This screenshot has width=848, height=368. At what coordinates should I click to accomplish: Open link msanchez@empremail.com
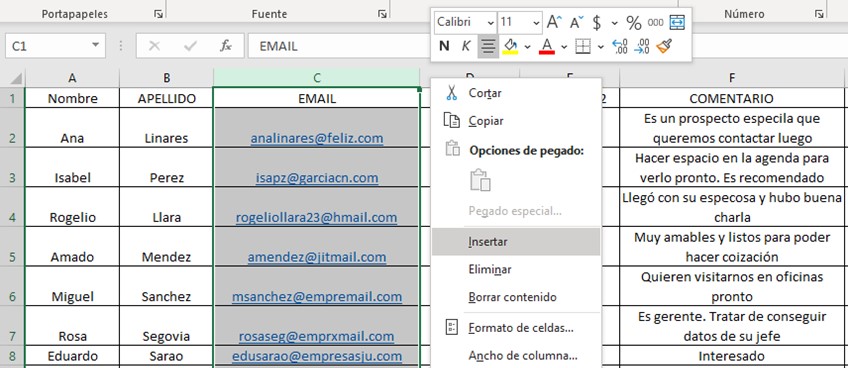tap(317, 296)
